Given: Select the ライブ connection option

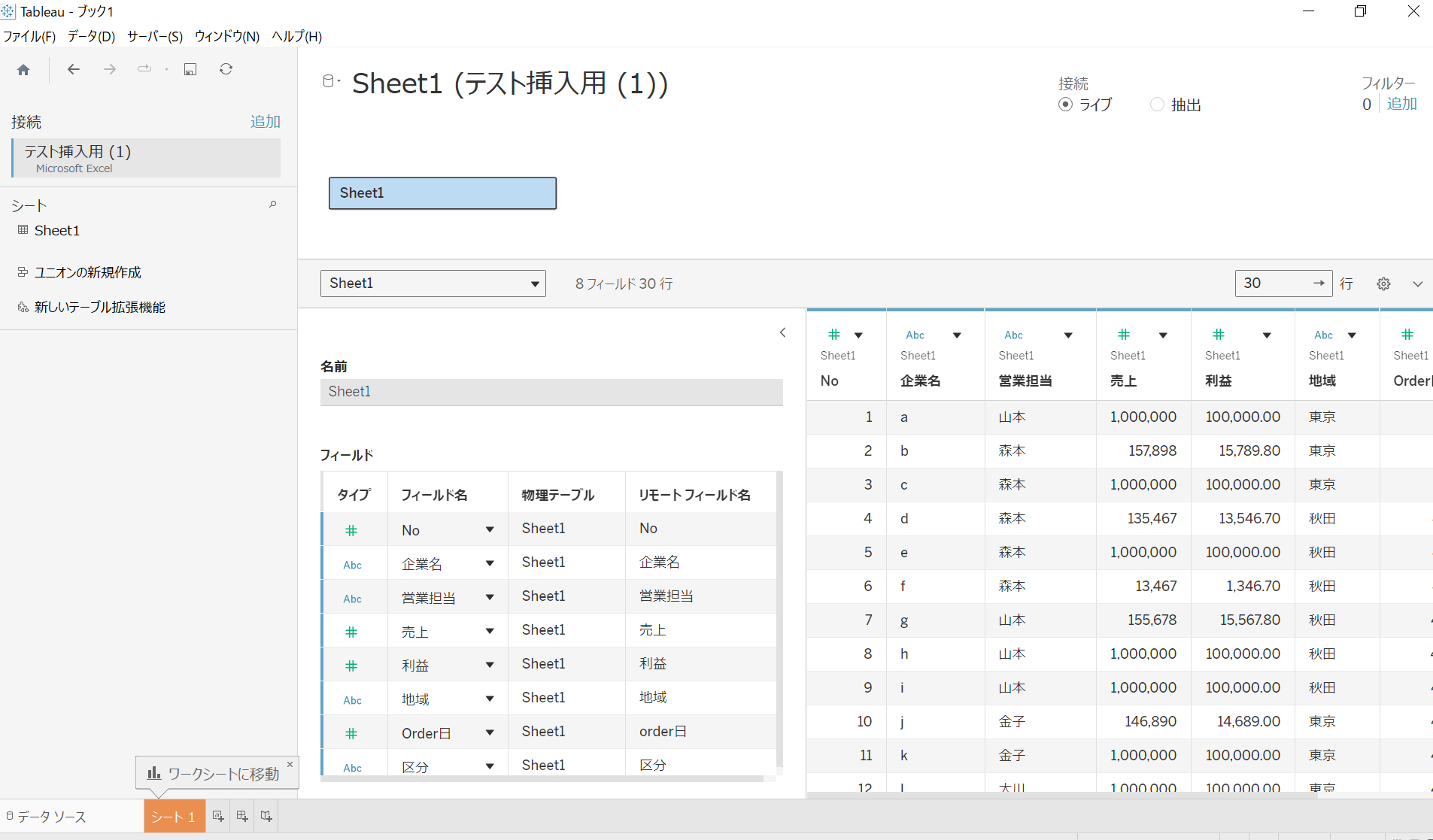Looking at the screenshot, I should (x=1066, y=105).
